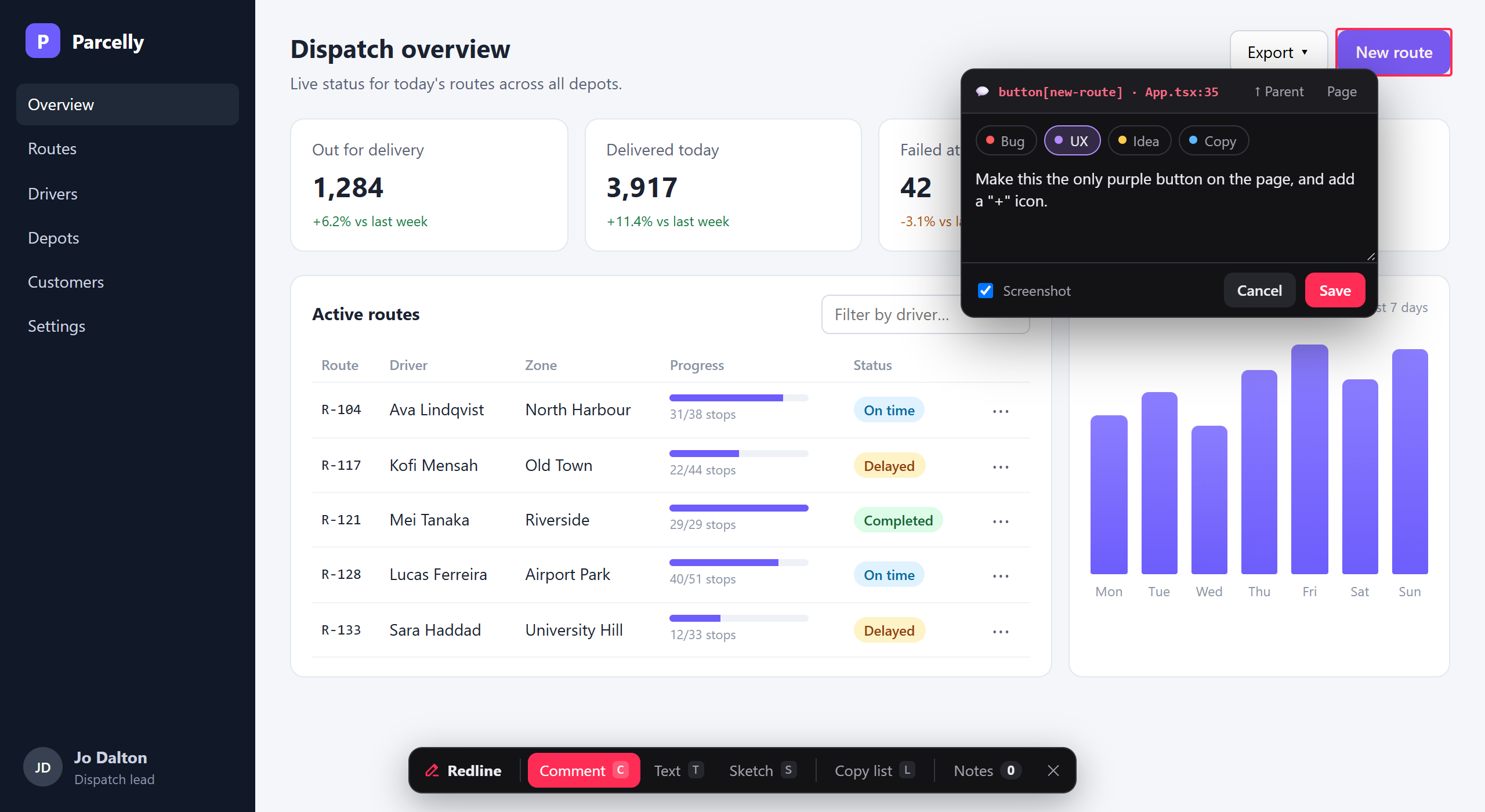Screen dimensions: 1485x812
Task: Select the Copy tag
Action: tap(1214, 141)
